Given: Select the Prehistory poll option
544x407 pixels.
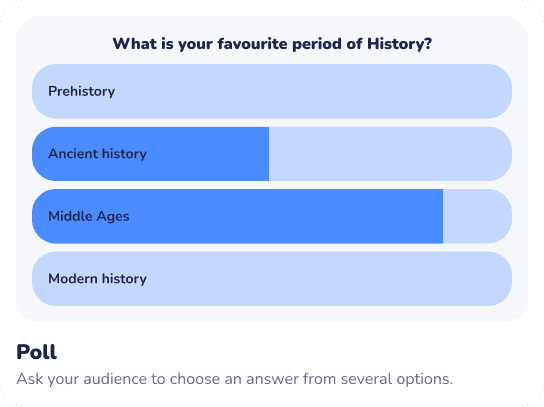Looking at the screenshot, I should (x=272, y=91).
